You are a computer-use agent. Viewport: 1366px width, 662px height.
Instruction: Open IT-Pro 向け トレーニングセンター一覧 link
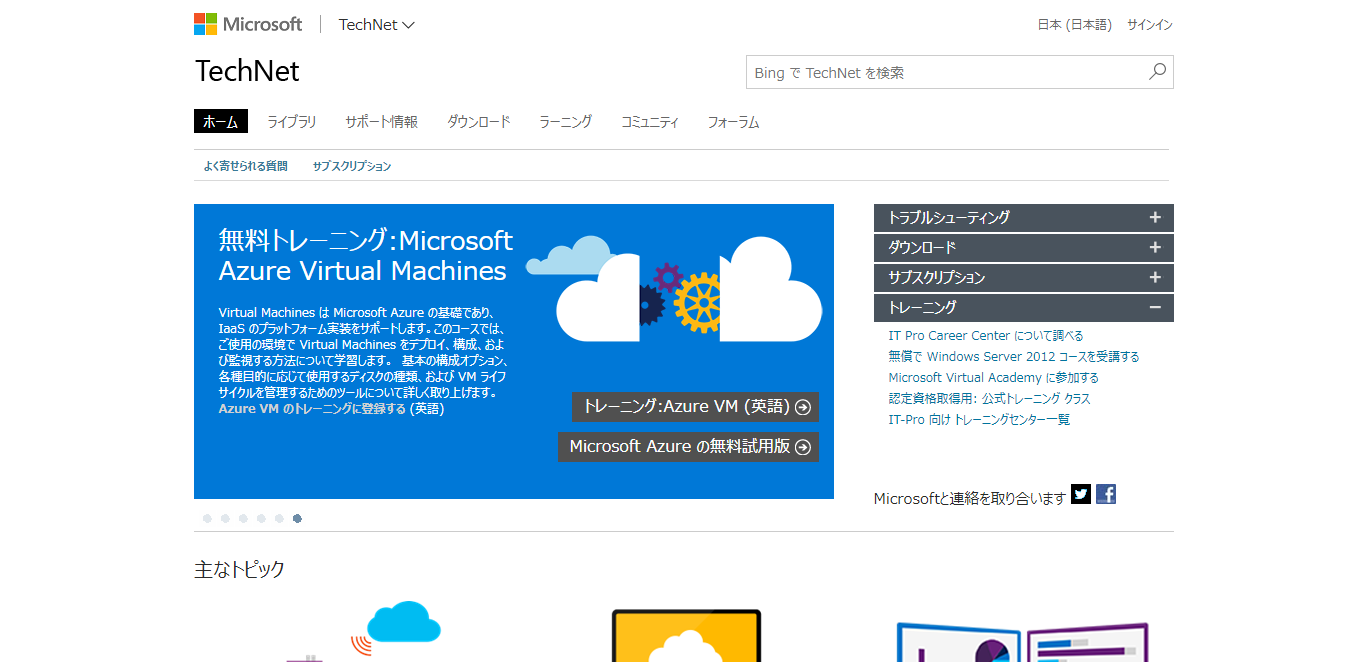pos(980,420)
